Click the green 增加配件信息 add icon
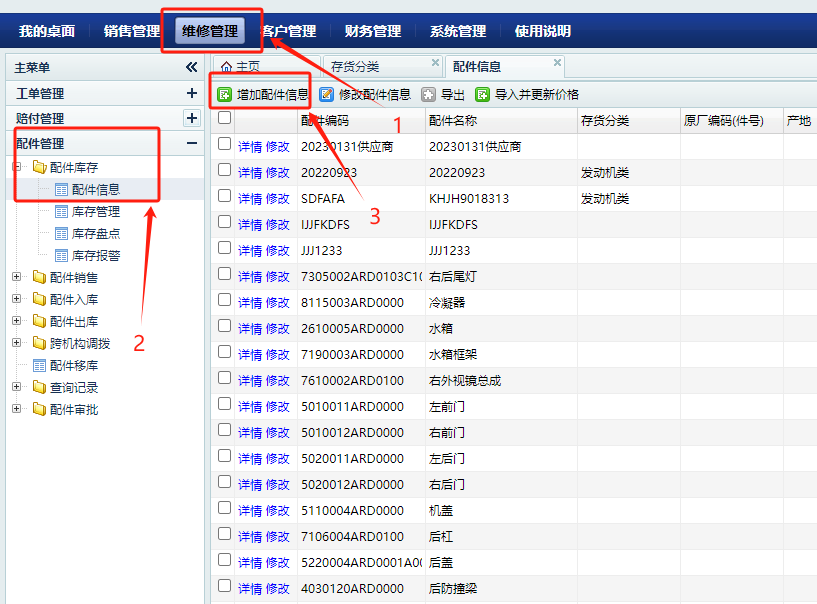The height and width of the screenshot is (604, 817). pyautogui.click(x=225, y=95)
